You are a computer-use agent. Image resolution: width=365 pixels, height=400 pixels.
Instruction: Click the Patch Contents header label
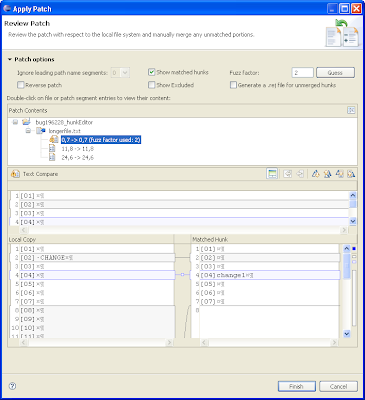pos(28,110)
